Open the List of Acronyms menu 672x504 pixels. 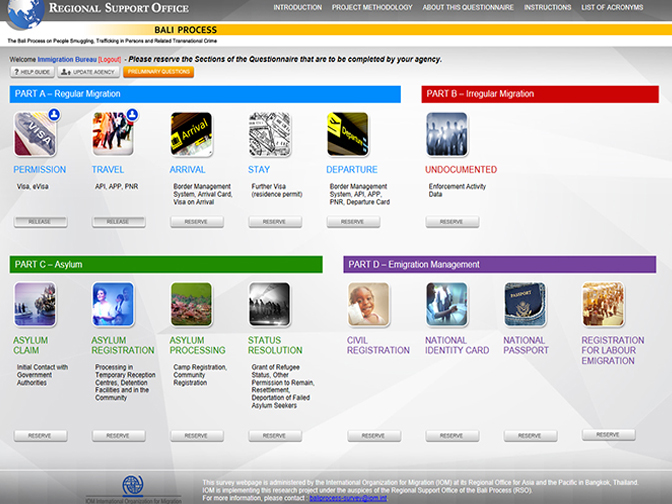612,7
